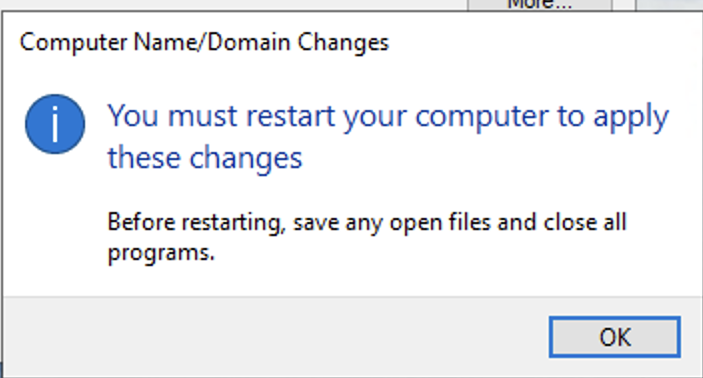Click the word 'programs.' in the message
The width and height of the screenshot is (703, 378).
pyautogui.click(x=161, y=253)
